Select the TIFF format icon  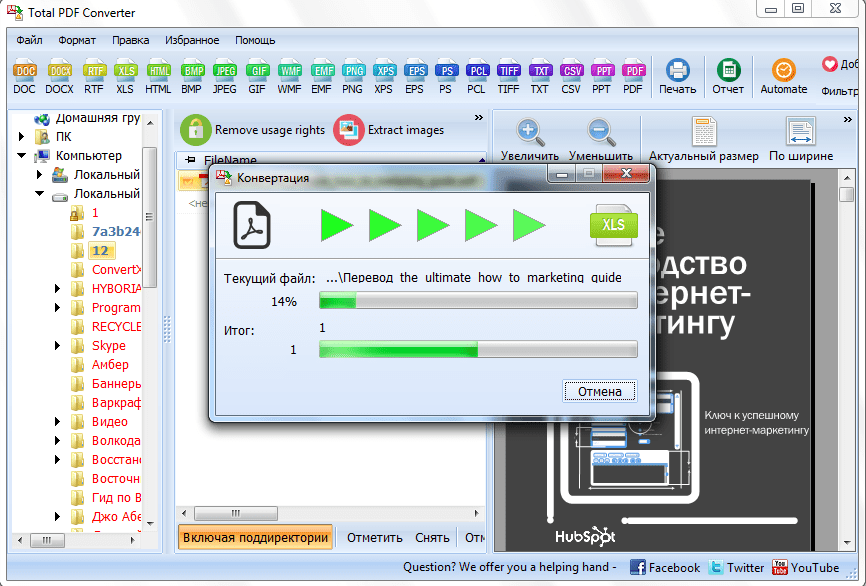(508, 71)
